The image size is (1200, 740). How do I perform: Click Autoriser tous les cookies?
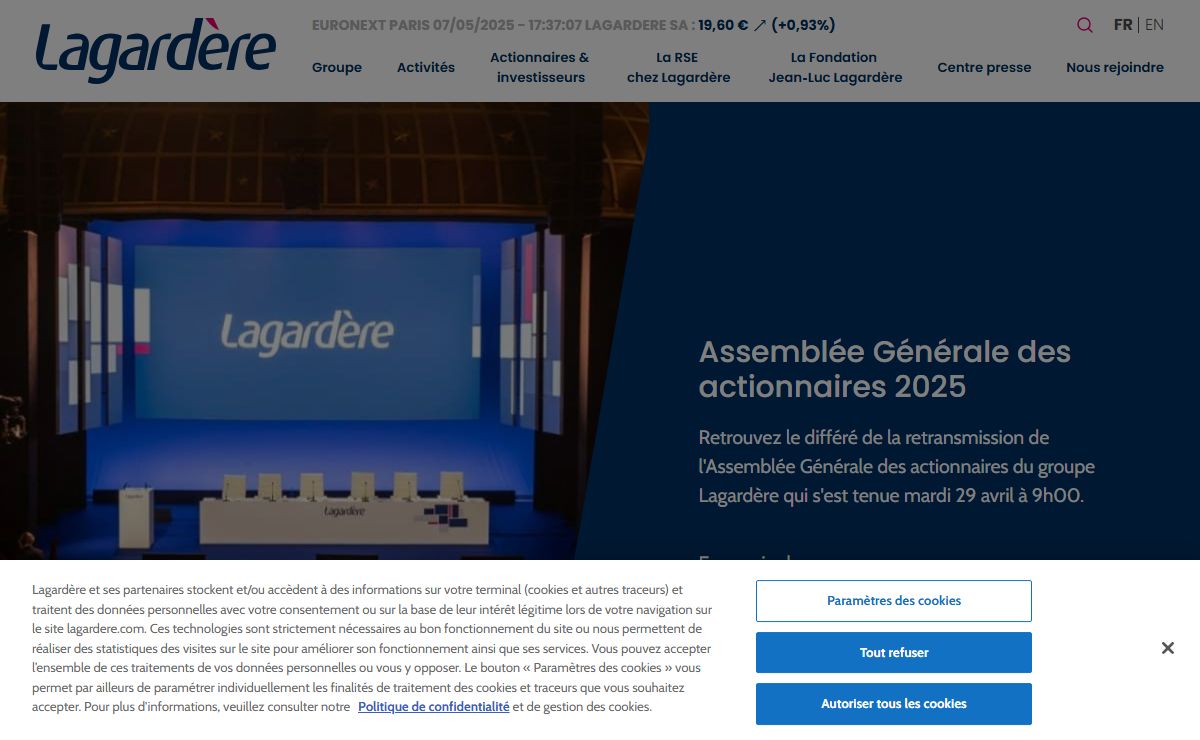pos(893,704)
